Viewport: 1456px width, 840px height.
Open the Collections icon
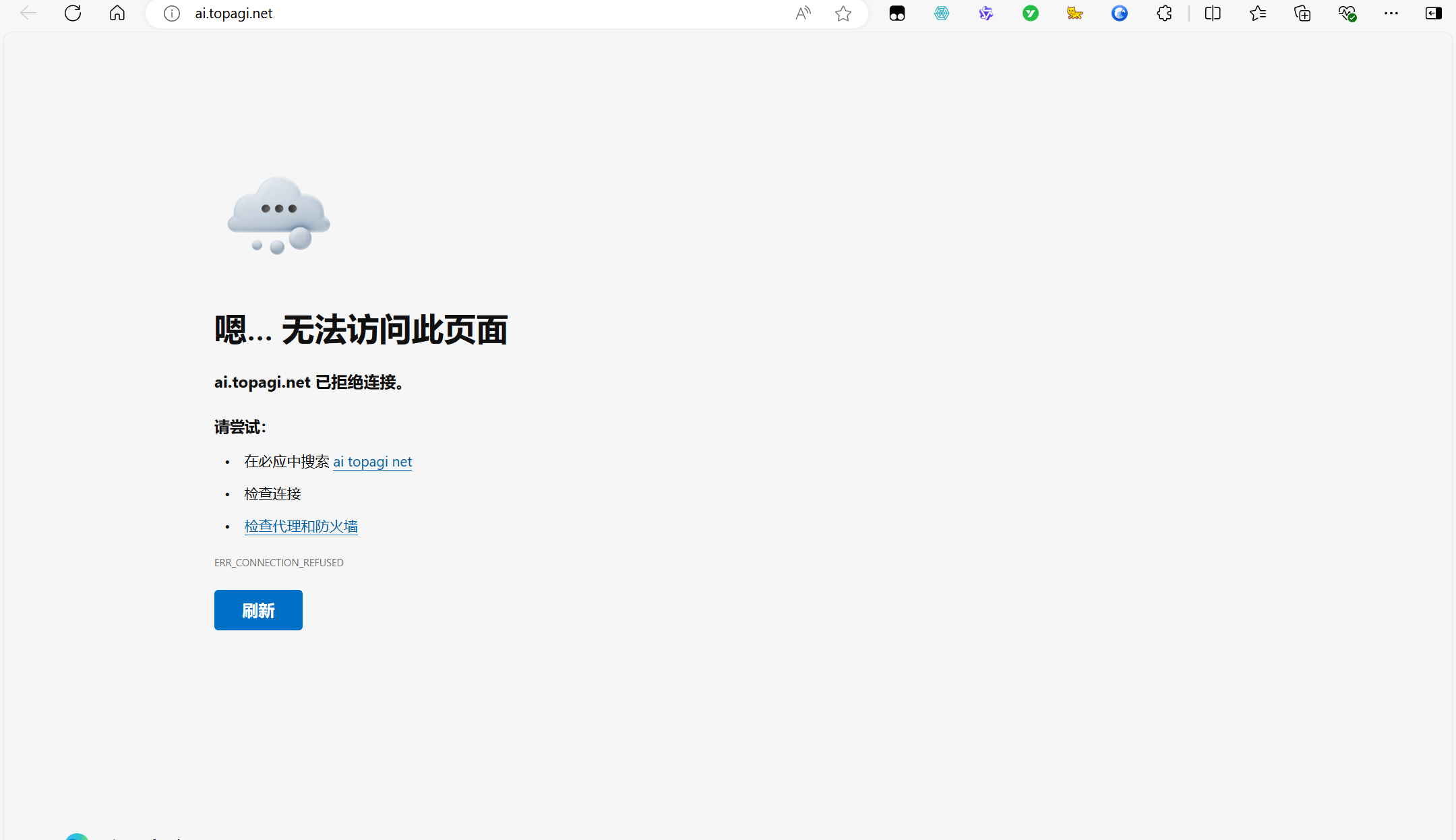(1302, 13)
